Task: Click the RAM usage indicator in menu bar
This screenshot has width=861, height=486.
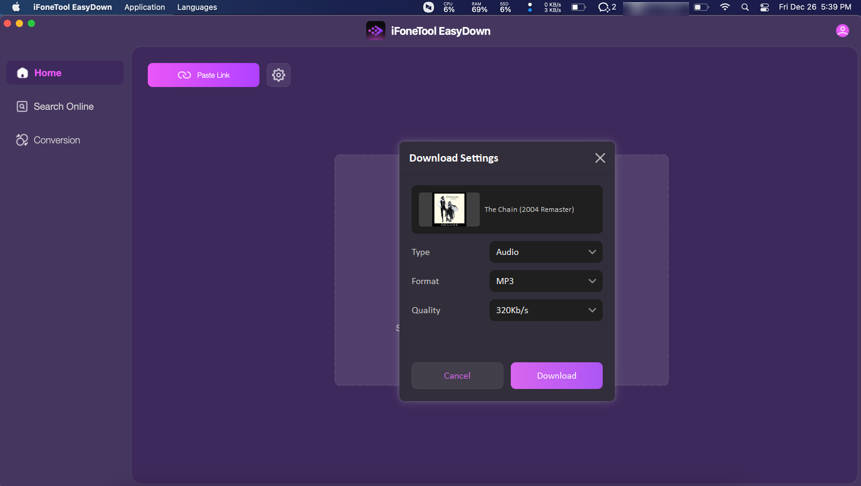Action: [x=479, y=7]
